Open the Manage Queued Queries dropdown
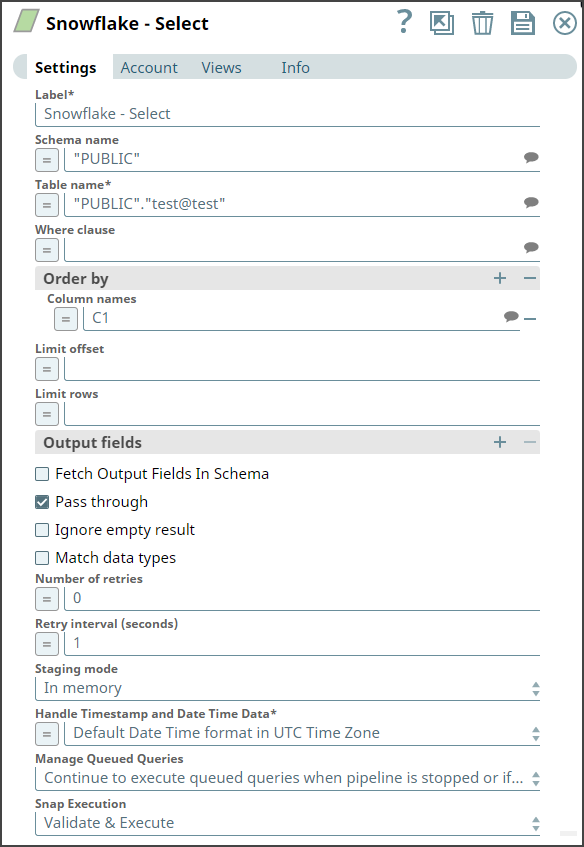584x847 pixels. [x=537, y=777]
